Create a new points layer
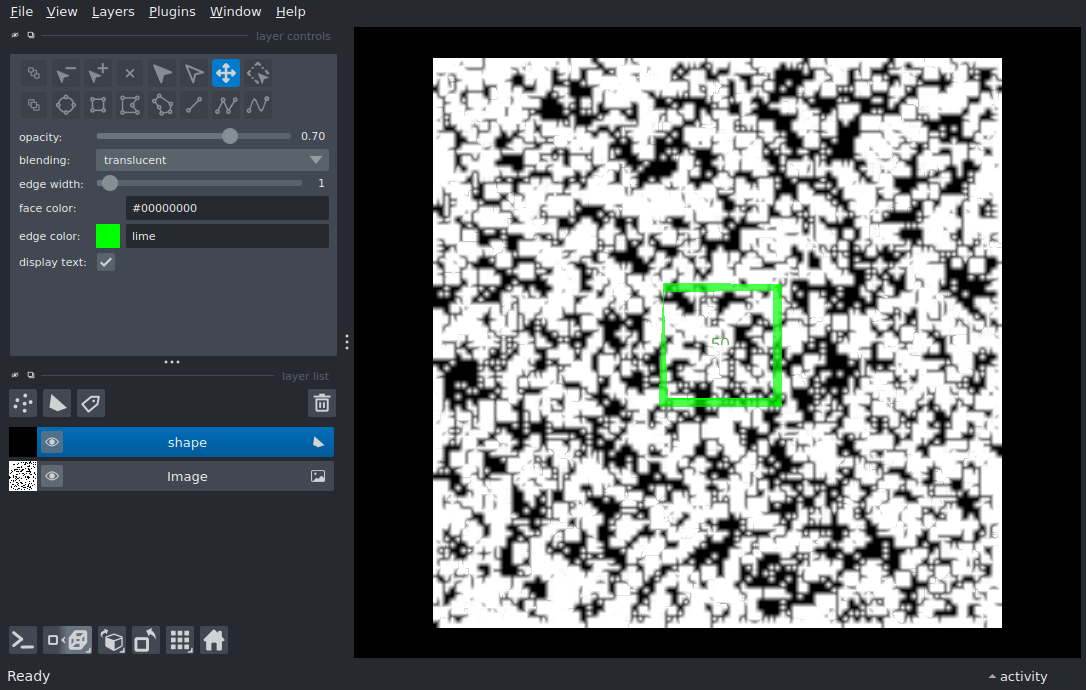Screen dimensions: 1086x690 (x=23, y=403)
